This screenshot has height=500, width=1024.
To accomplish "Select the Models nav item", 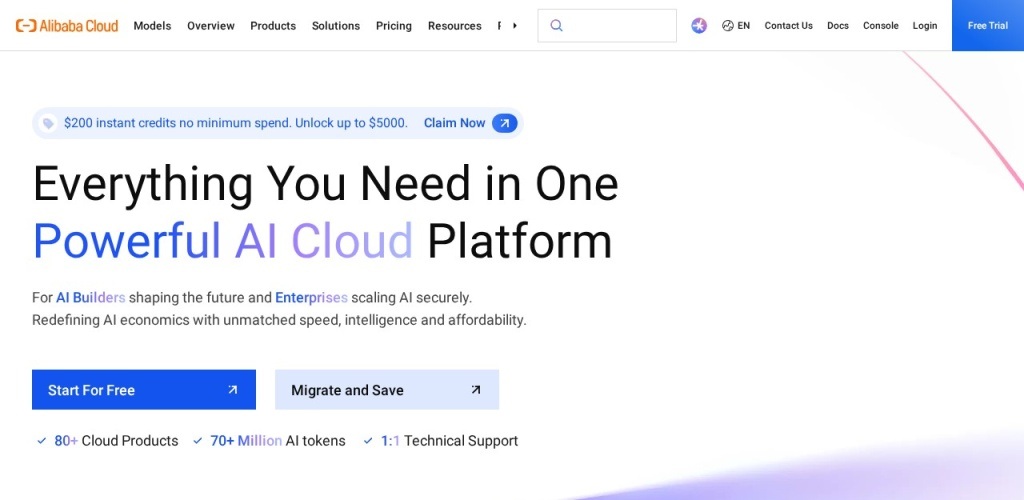I will pos(152,26).
